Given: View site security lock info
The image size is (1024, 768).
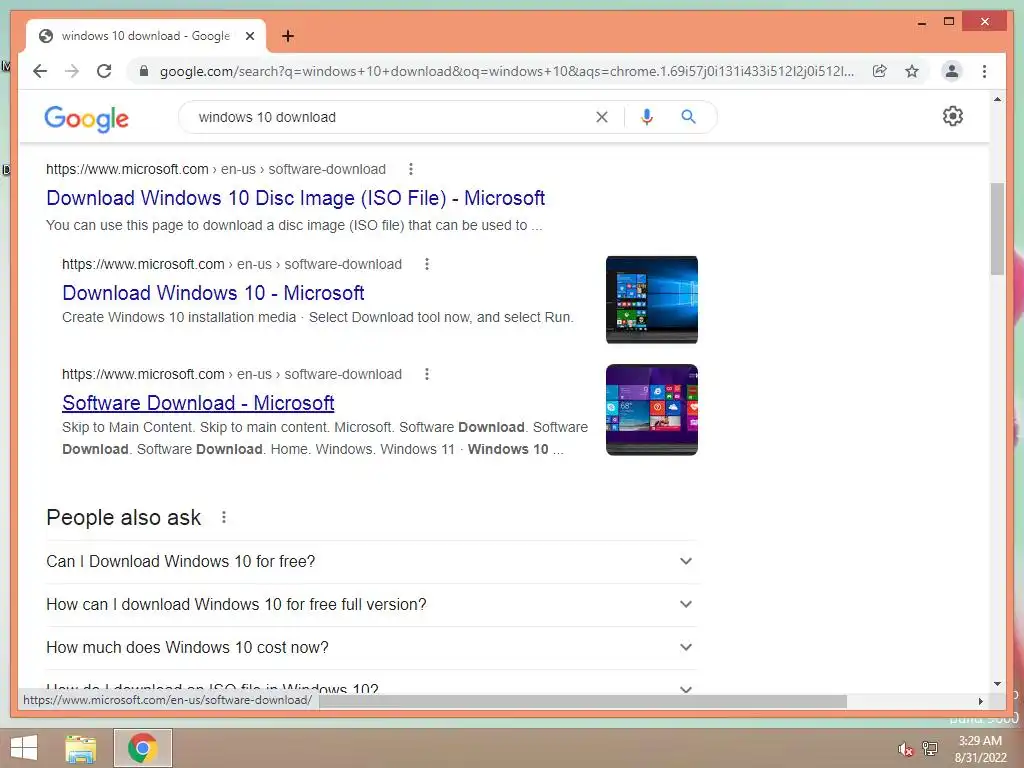Looking at the screenshot, I should [144, 71].
